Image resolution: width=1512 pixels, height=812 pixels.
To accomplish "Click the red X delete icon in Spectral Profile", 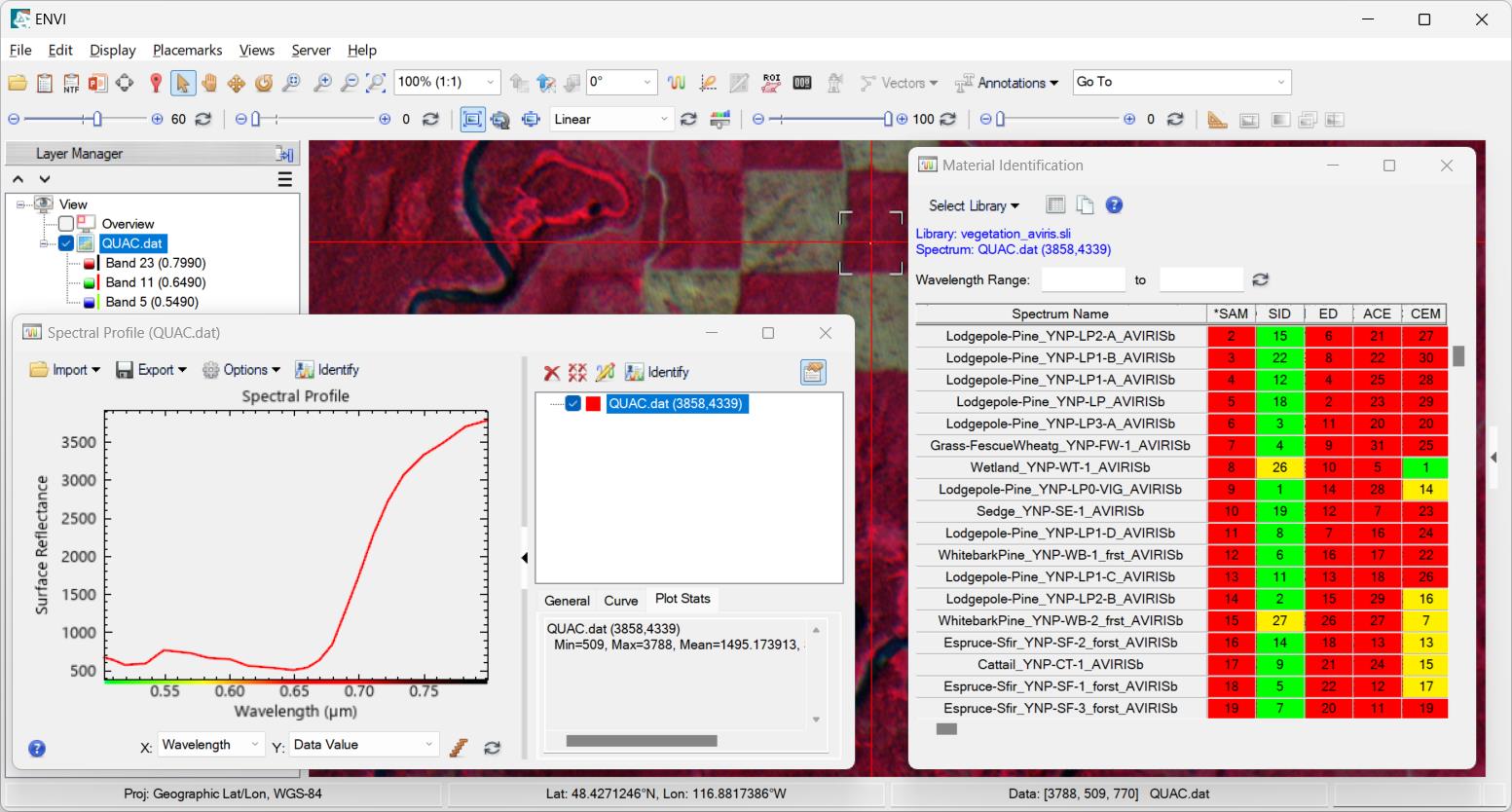I will tap(551, 372).
